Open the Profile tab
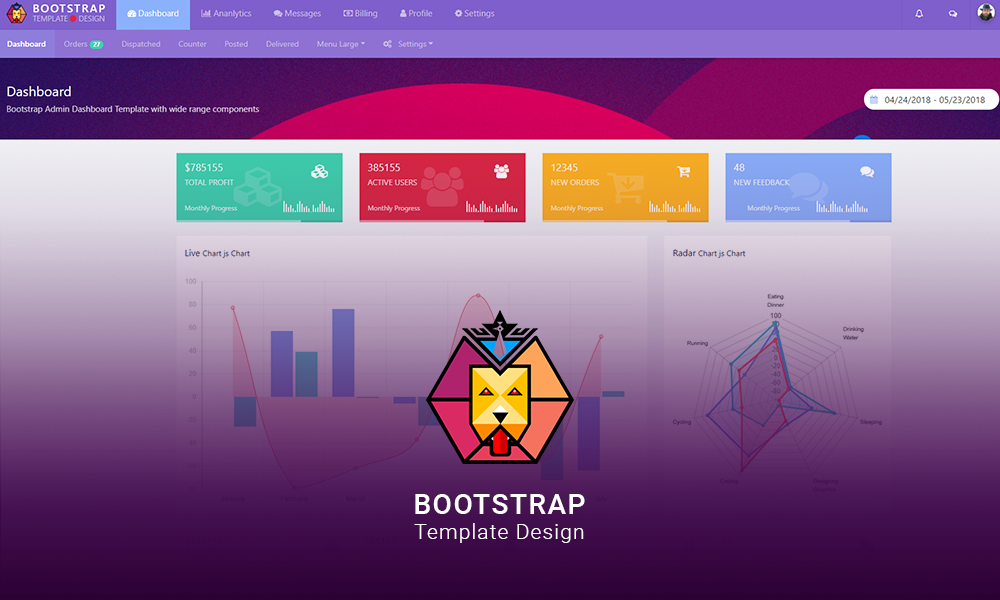 pyautogui.click(x=416, y=14)
